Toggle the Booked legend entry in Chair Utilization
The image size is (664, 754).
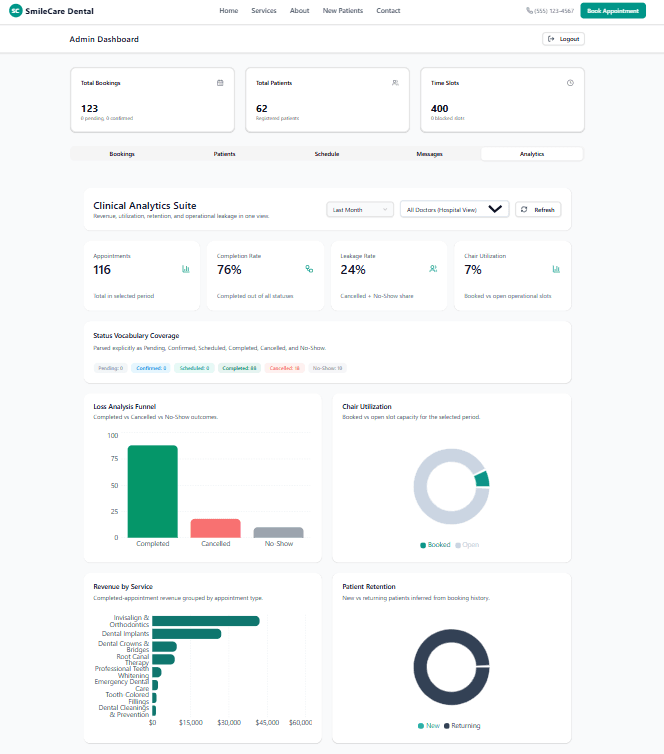tap(435, 545)
